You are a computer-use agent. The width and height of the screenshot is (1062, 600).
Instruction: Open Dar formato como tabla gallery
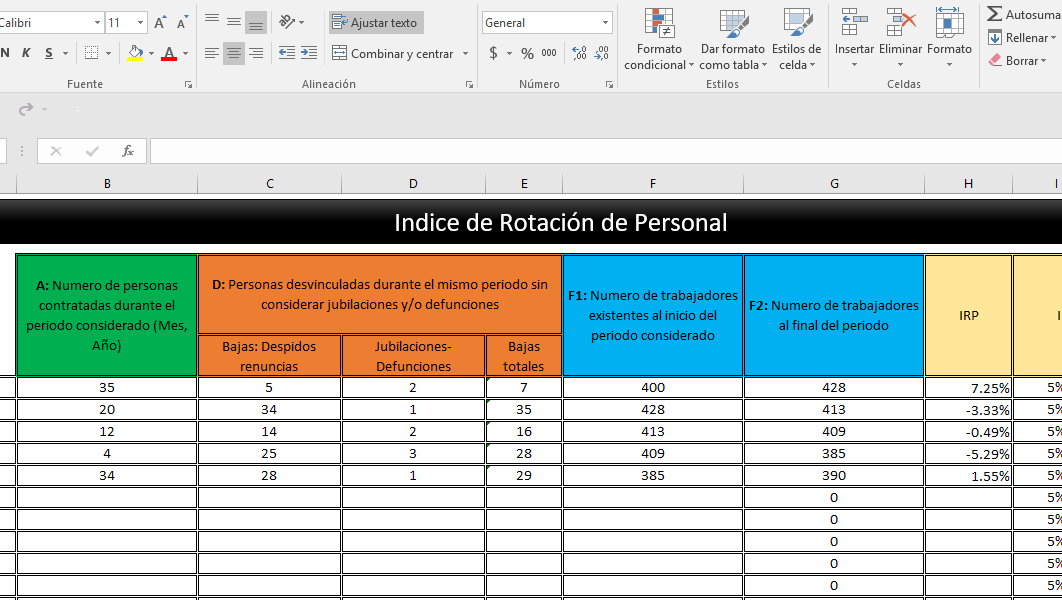[733, 39]
